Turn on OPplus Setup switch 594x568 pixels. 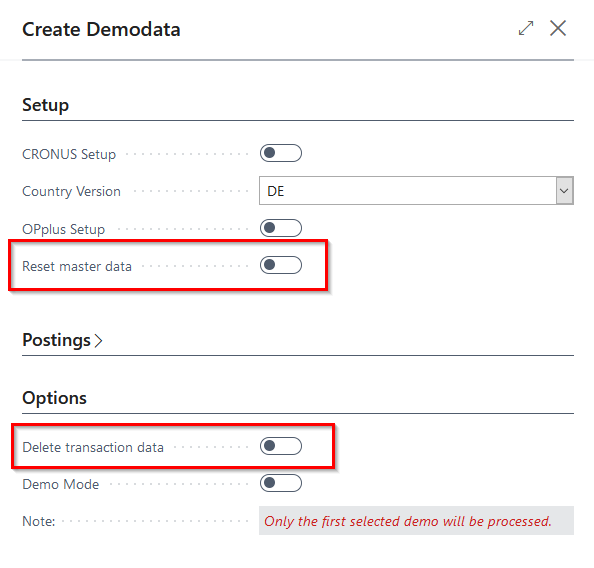pos(281,228)
